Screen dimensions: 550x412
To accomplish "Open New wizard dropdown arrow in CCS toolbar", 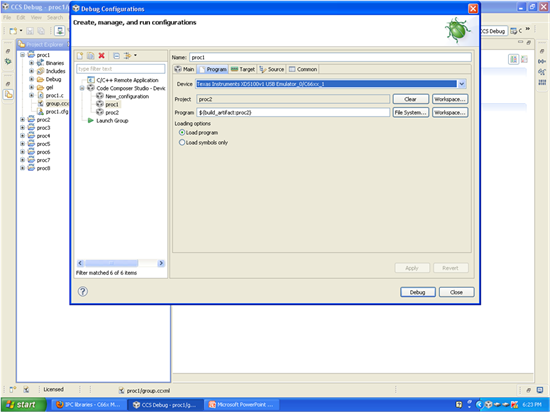I will tap(21, 31).
